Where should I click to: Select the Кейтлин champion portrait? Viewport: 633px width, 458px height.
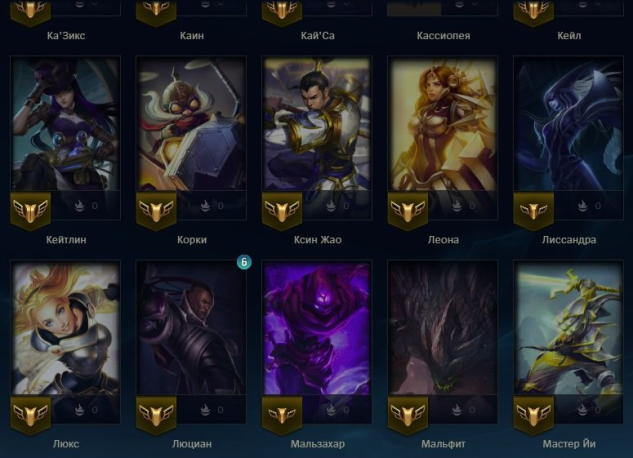(65, 123)
